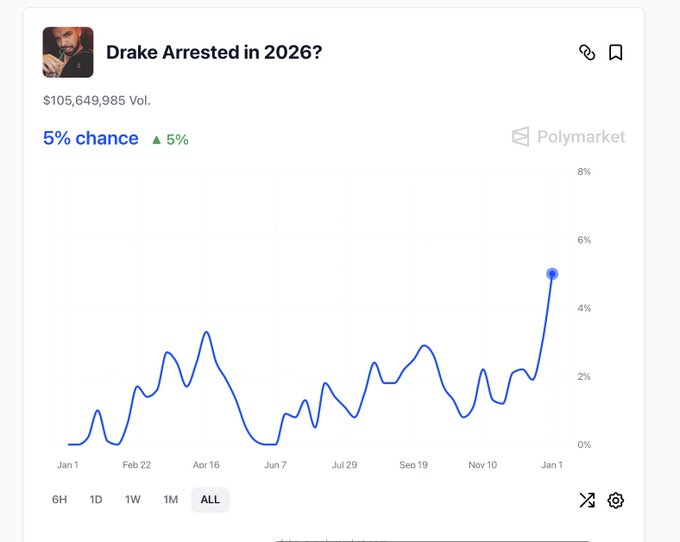Screen dimensions: 680x542
Task: Click the $105,649,985 Vol. text
Action: pyautogui.click(x=97, y=101)
